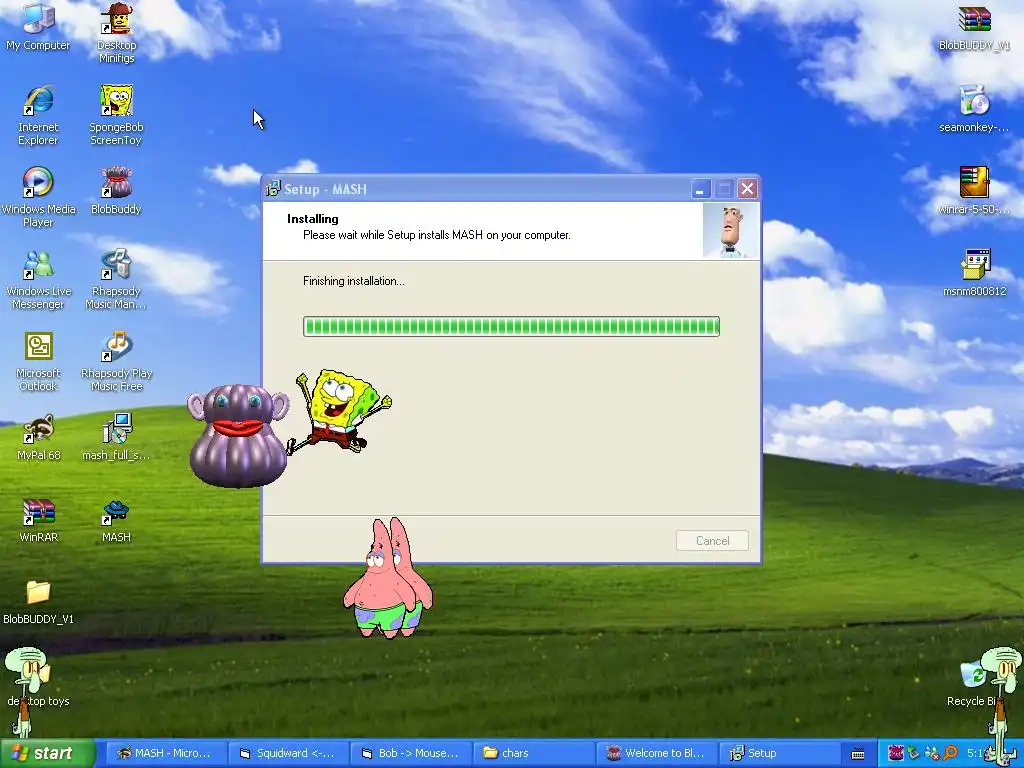Click the Patrick Star desktop toy
Screen dimensions: 1024x768
388,577
